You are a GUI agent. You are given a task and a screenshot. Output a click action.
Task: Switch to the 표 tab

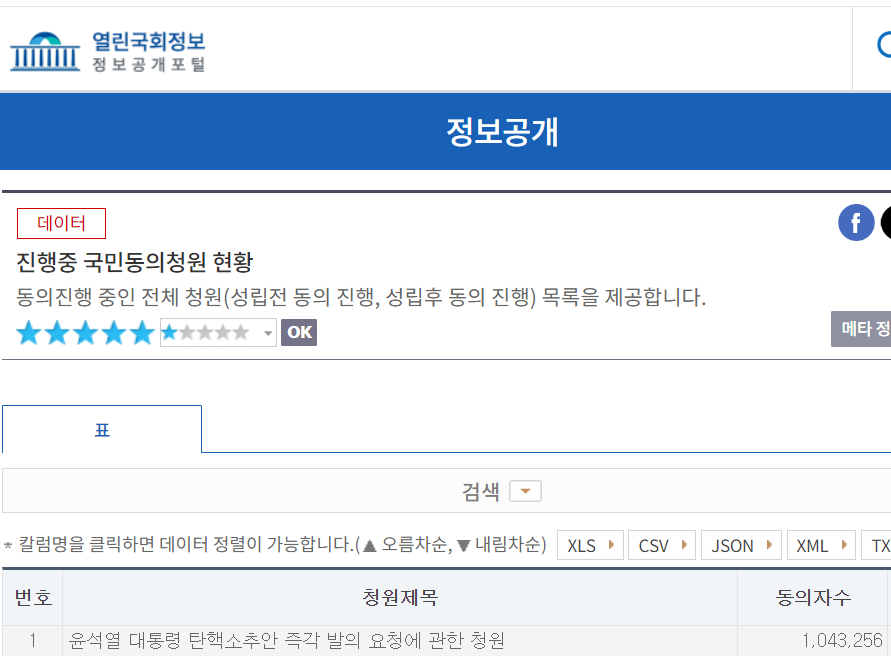[x=101, y=428]
